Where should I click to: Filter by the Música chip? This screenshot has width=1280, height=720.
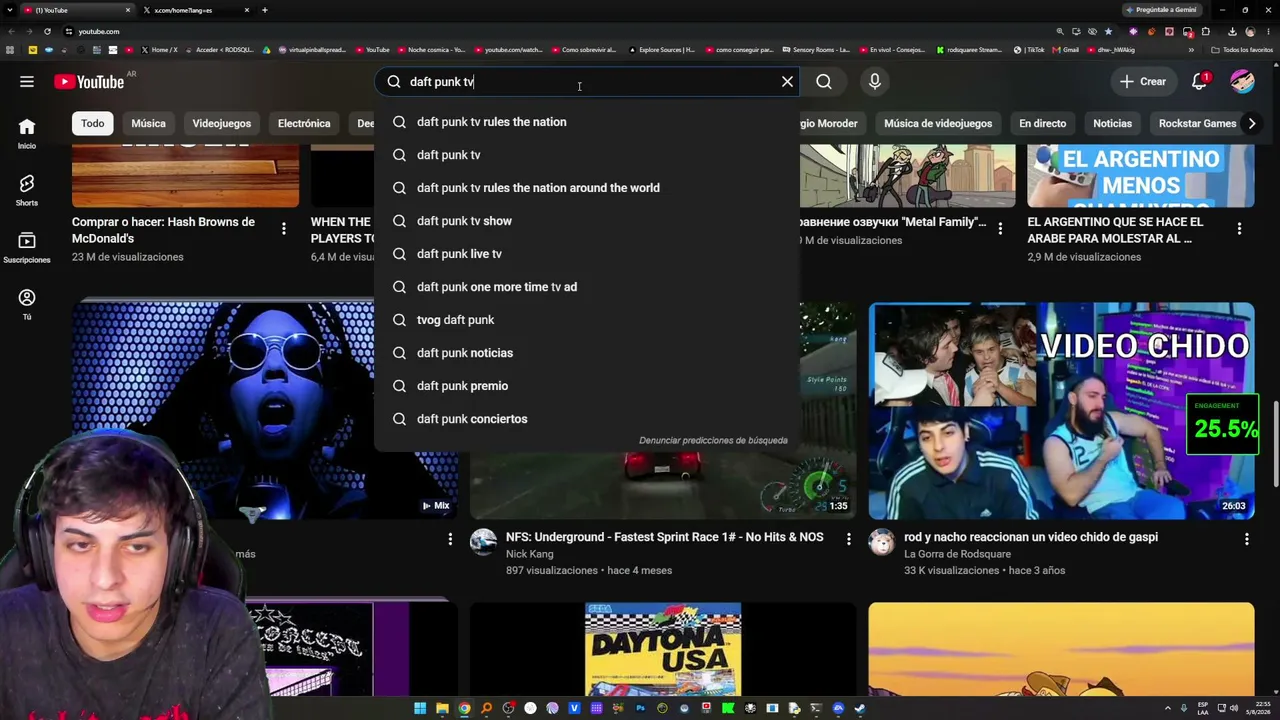[148, 123]
